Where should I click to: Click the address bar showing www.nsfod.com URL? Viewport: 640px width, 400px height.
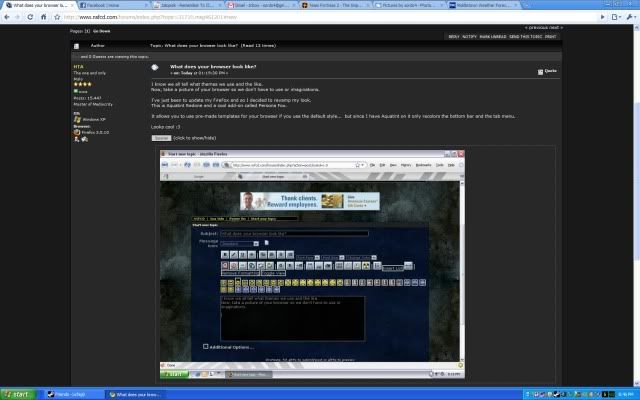327,17
